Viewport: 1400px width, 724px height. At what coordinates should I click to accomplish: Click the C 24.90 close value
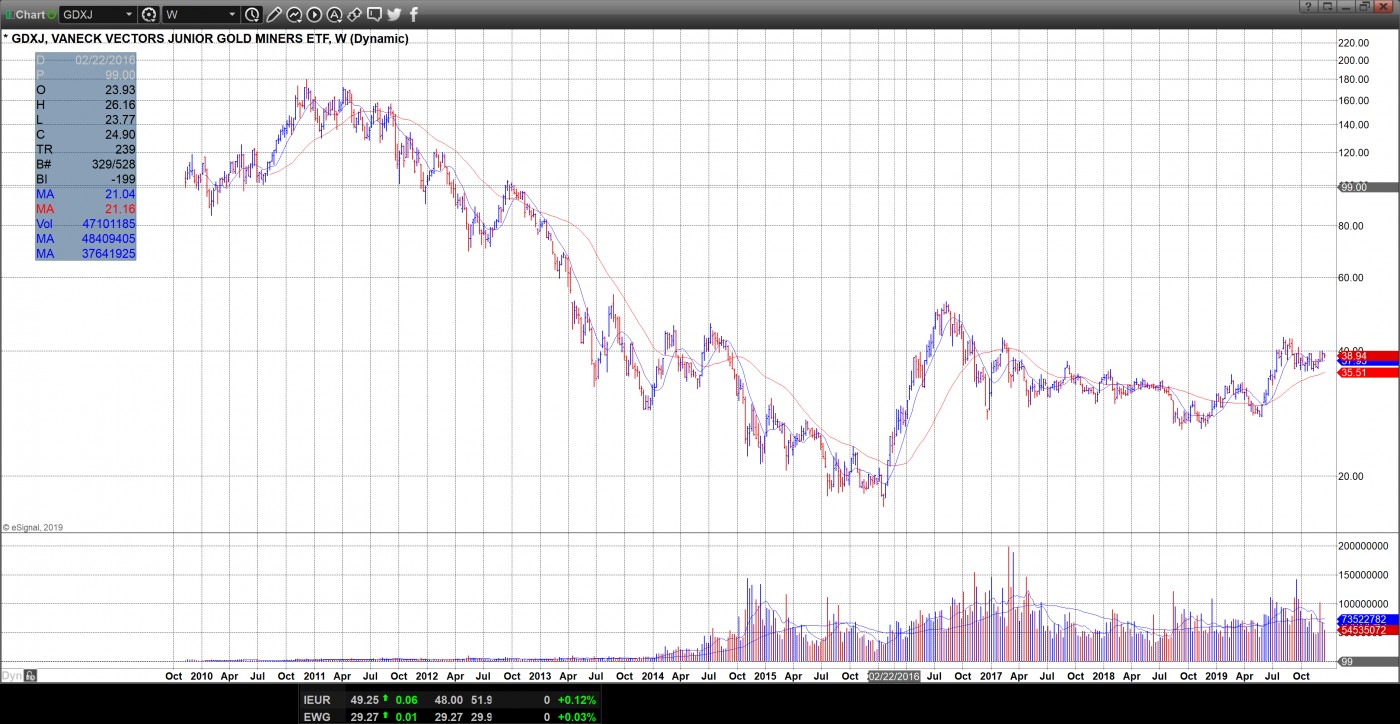(x=120, y=134)
